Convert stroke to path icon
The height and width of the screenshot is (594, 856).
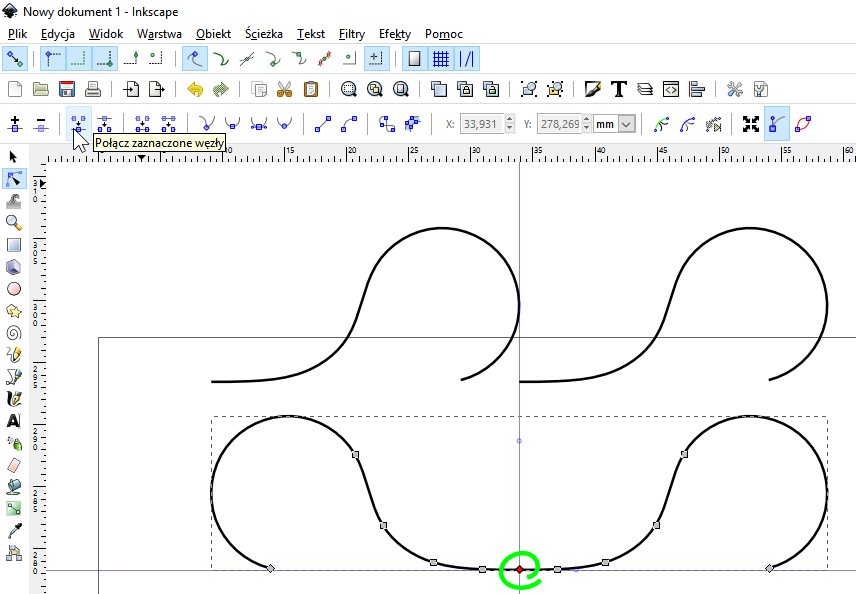(412, 124)
